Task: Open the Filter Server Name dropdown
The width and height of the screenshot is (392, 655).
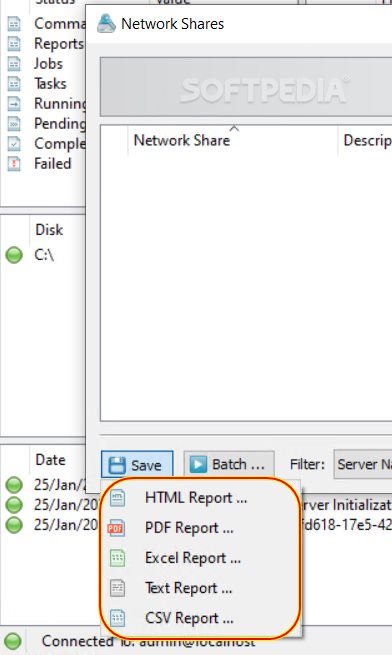Action: click(363, 464)
